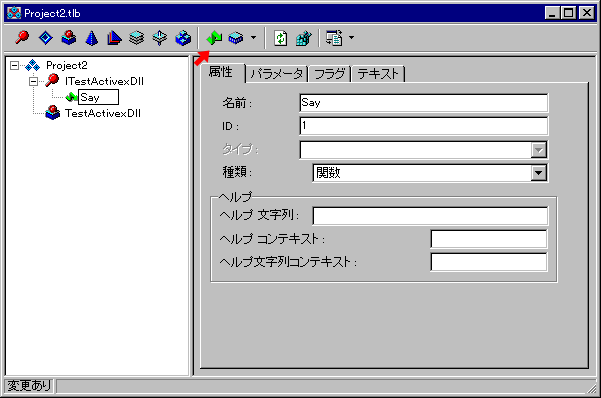This screenshot has width=601, height=398.
Task: Click the ヘルプ文字列コンテキスト input field
Action: 489,262
